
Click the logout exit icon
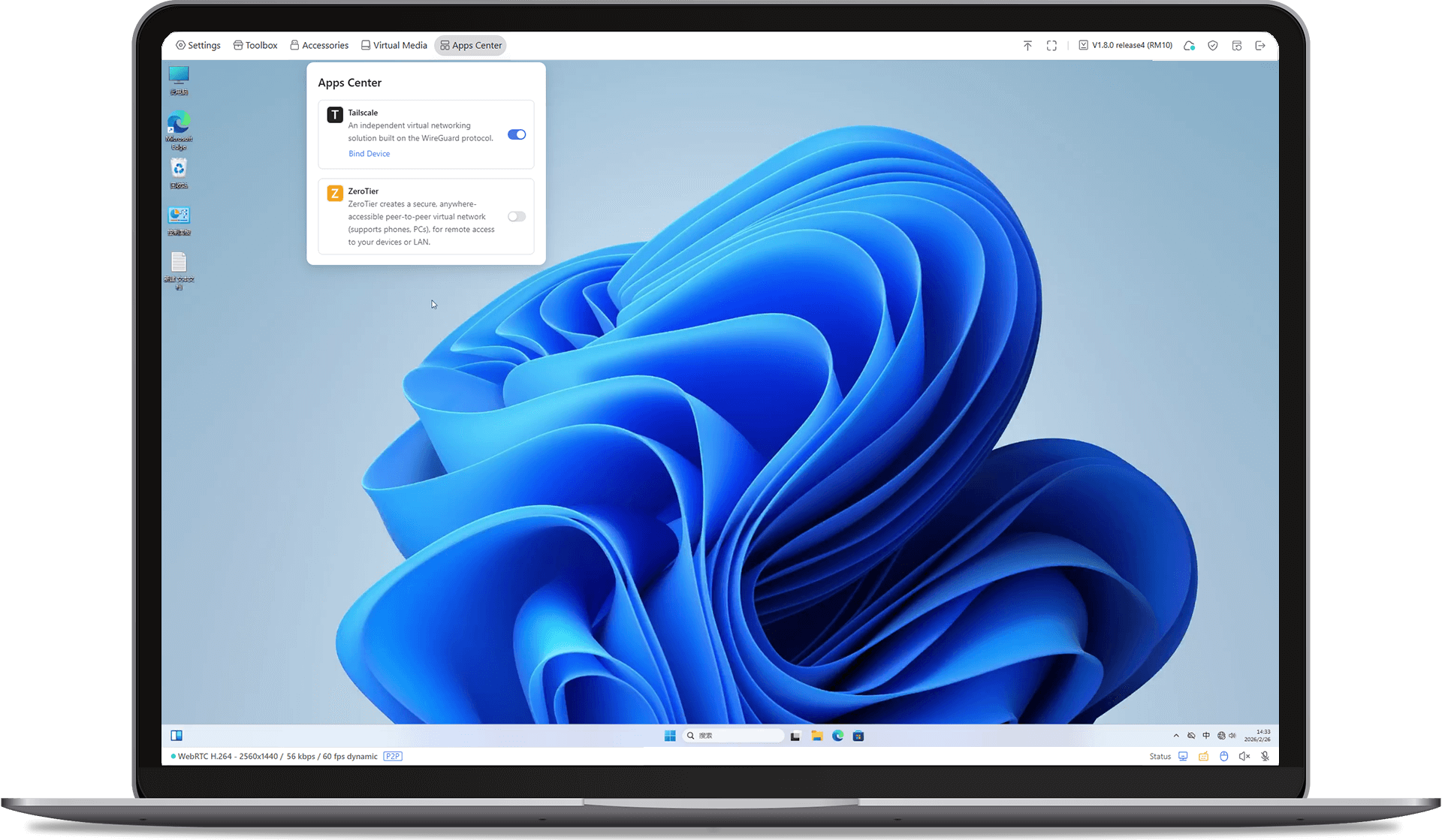(x=1260, y=46)
